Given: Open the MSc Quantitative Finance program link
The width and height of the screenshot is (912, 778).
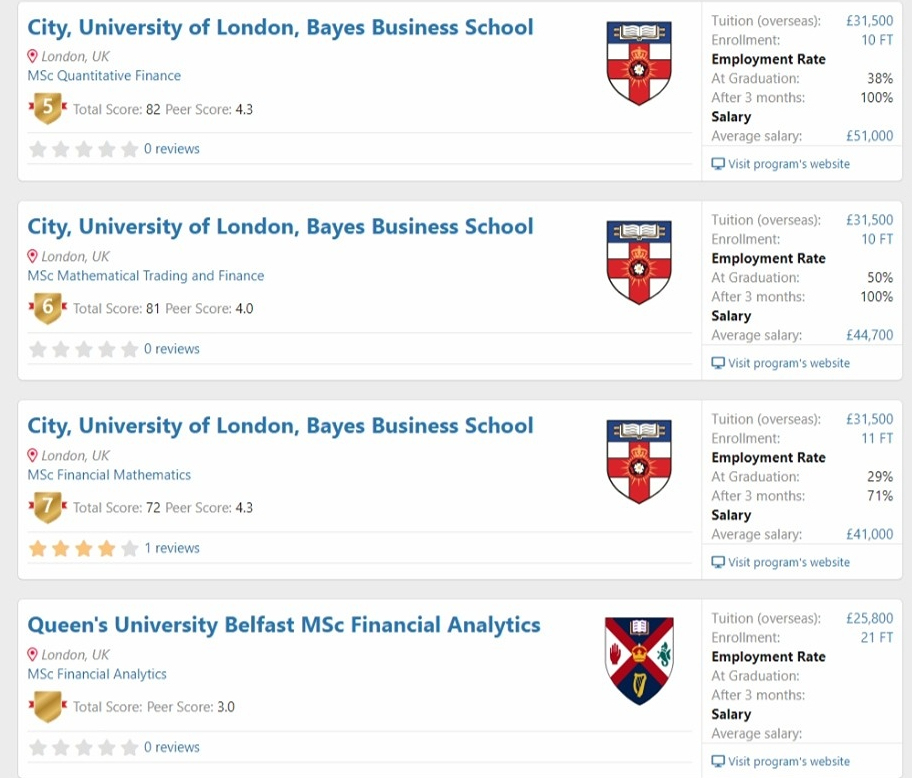Looking at the screenshot, I should click(x=104, y=76).
